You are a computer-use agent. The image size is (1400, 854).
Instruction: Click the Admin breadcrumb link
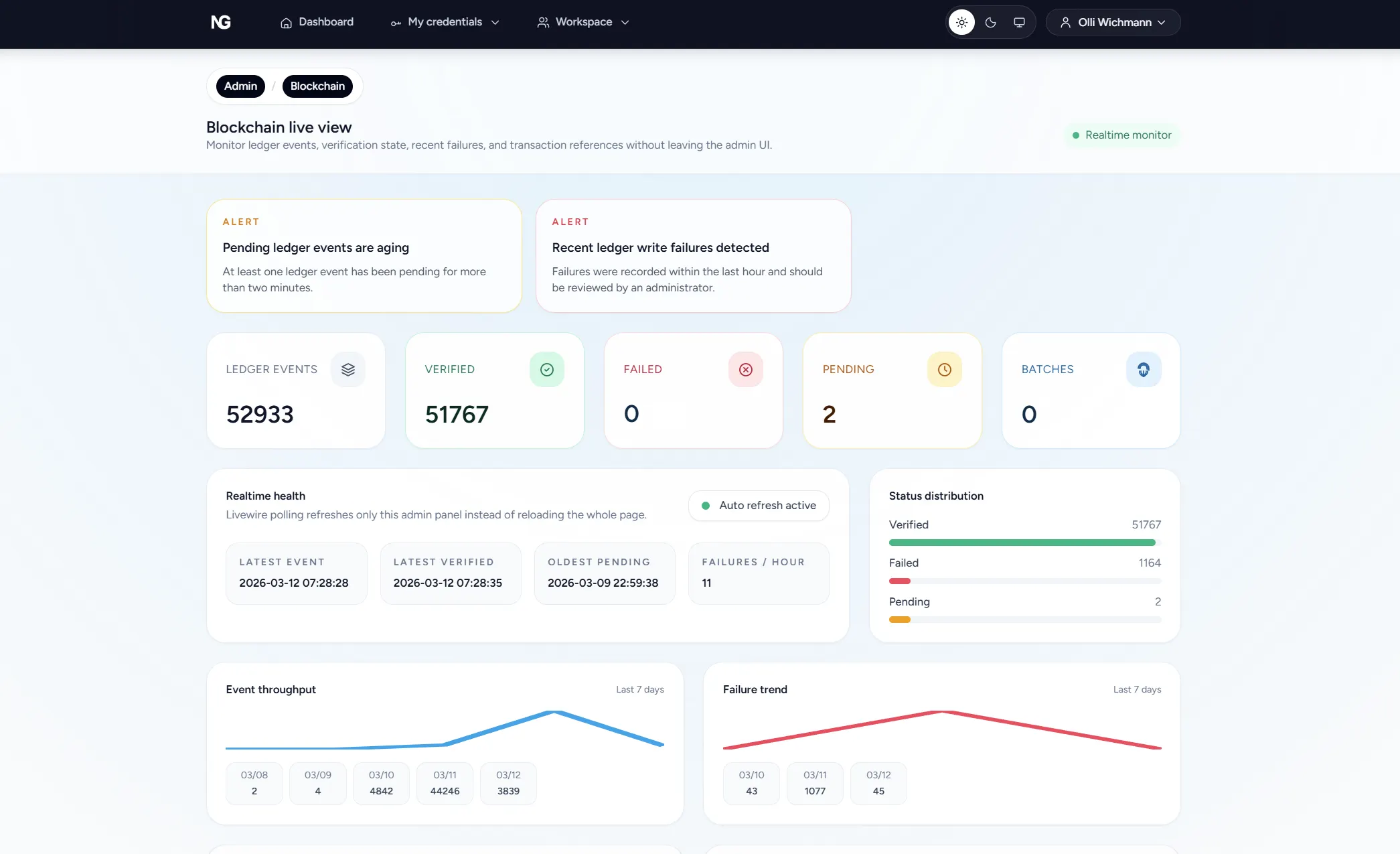click(240, 86)
